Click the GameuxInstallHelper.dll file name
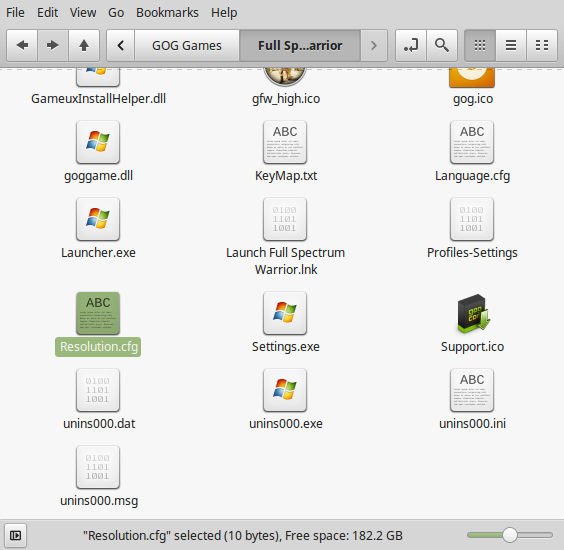 98,99
